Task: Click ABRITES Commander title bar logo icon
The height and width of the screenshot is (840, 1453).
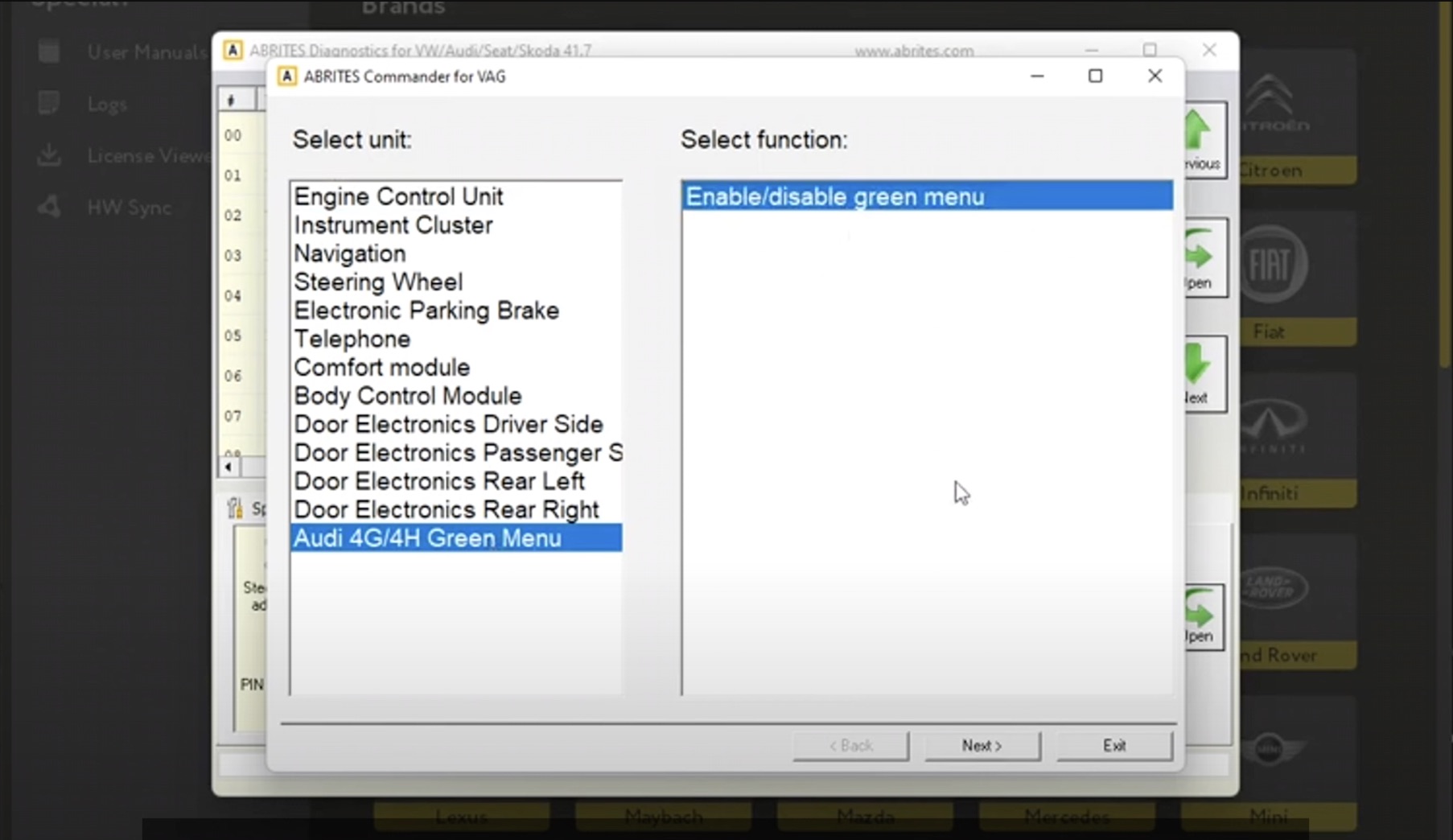Action: [287, 76]
